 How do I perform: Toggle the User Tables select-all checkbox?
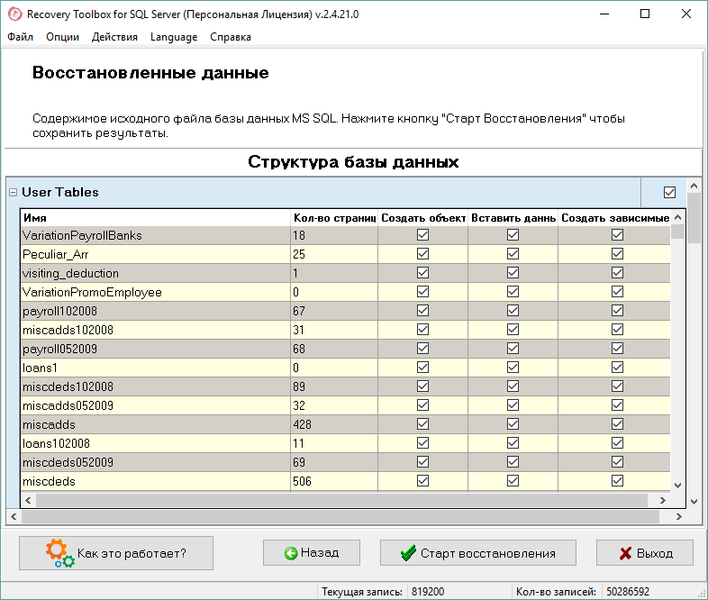(670, 192)
